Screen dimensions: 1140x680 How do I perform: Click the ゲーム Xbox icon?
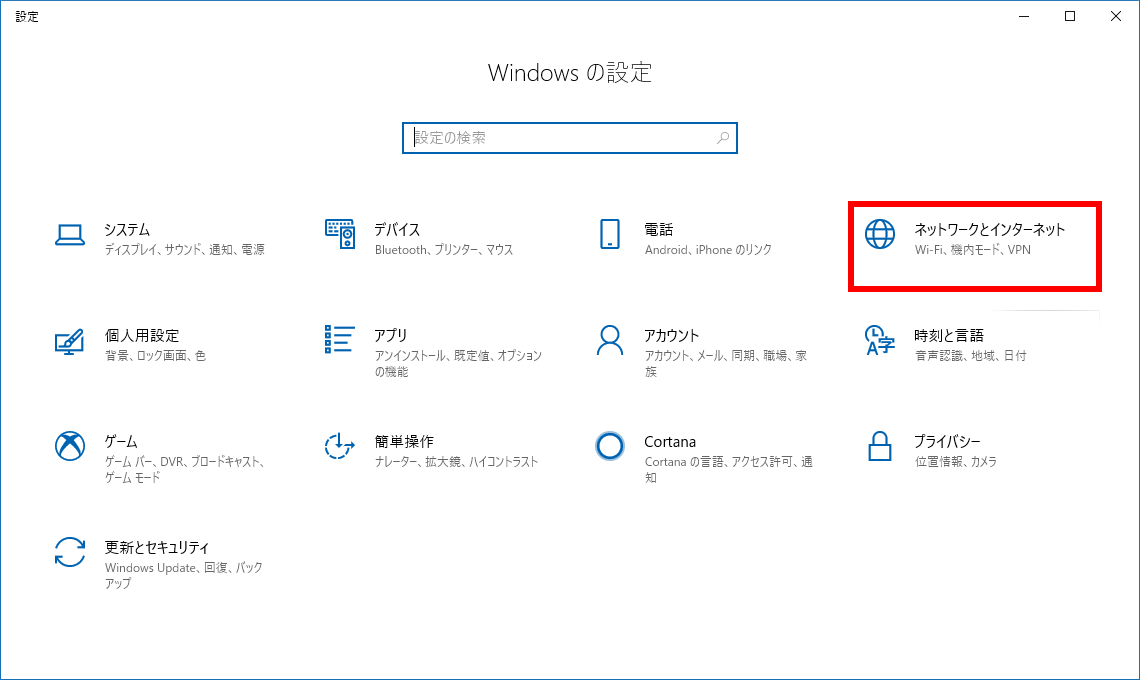tap(70, 446)
